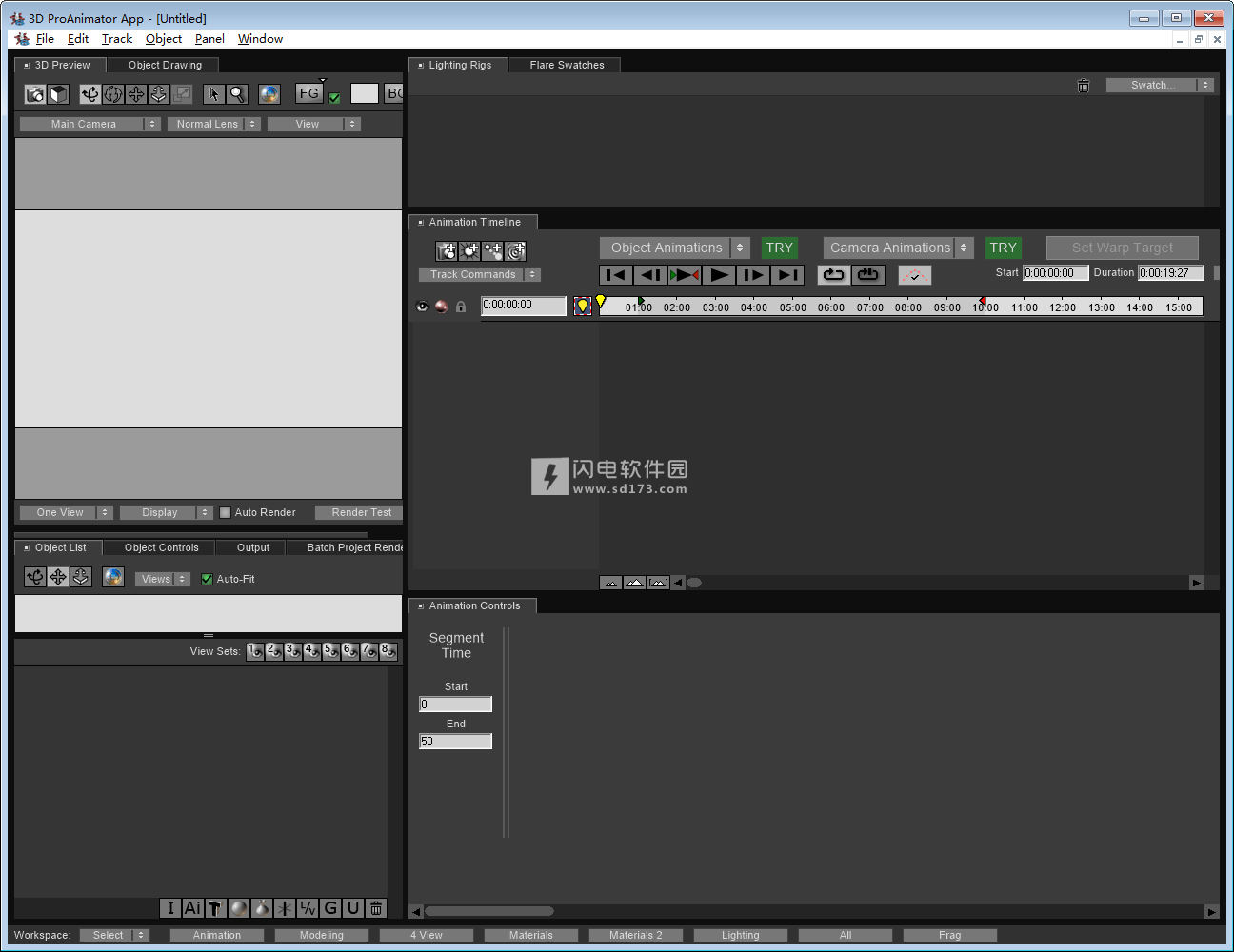This screenshot has height=952, width=1234.
Task: Click the red sphere icon in timeline header
Action: coord(441,307)
